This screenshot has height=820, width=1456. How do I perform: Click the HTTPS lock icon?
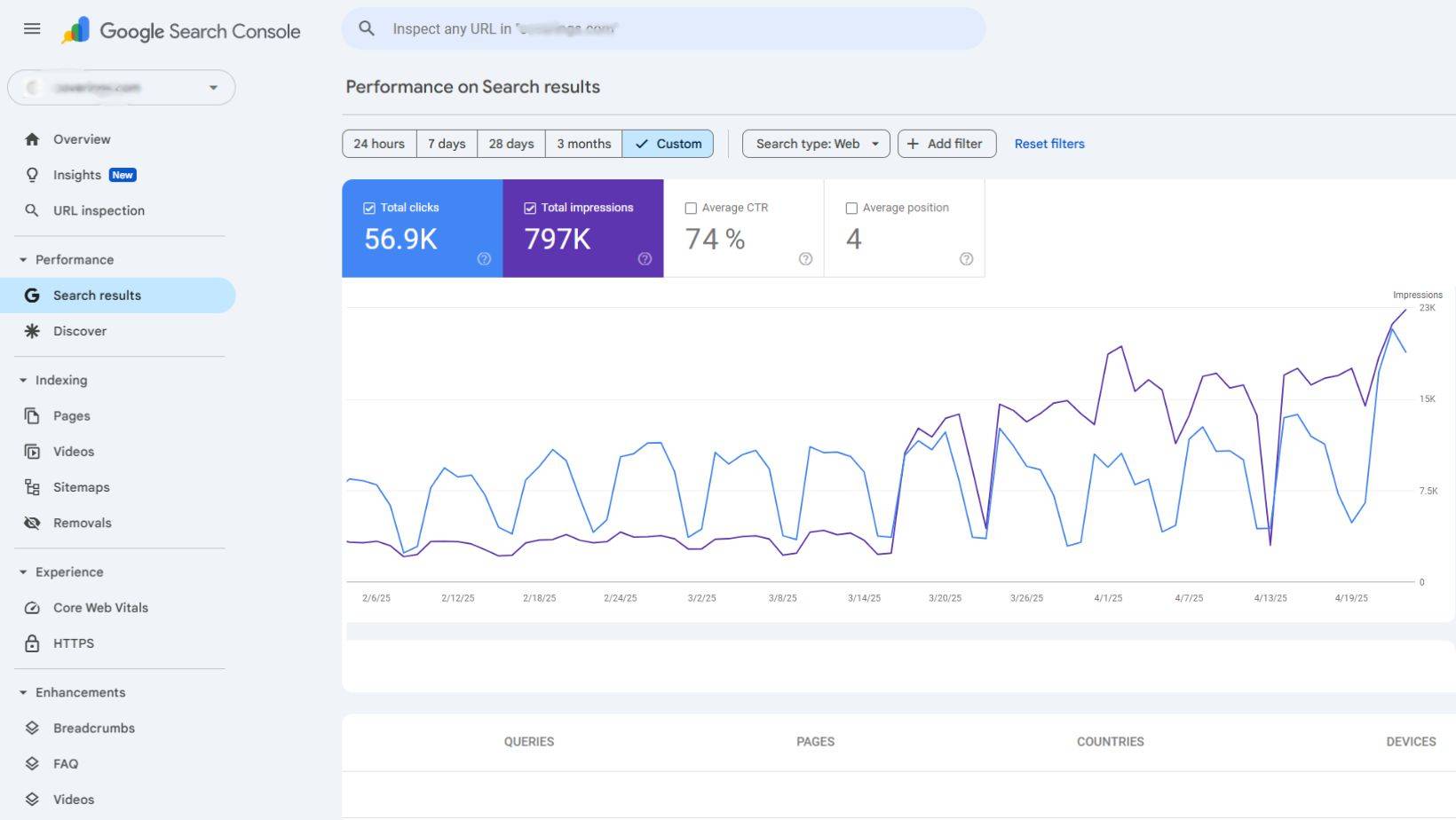pos(32,643)
